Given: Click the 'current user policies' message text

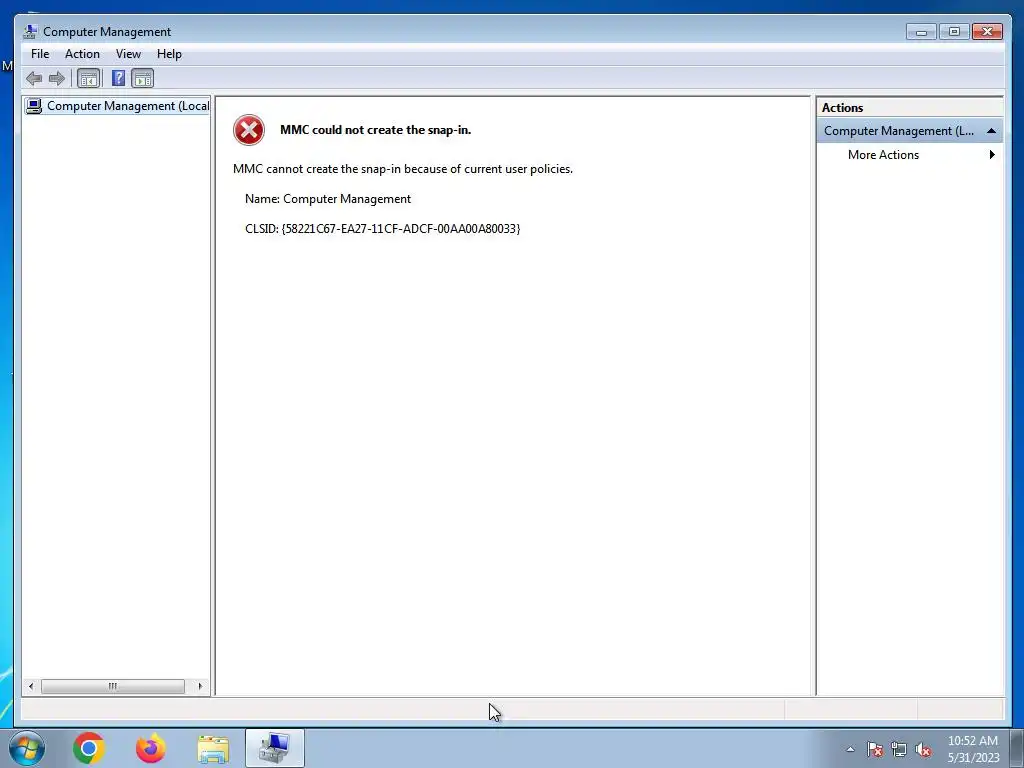Looking at the screenshot, I should point(403,169).
